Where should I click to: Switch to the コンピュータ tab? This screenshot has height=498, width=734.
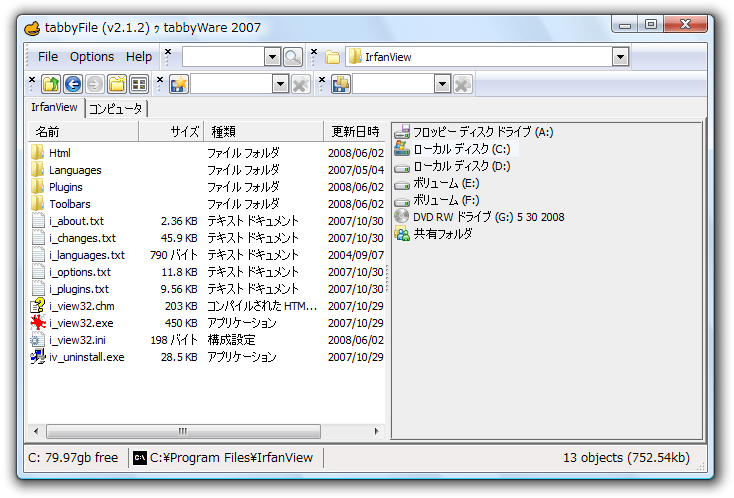(116, 109)
